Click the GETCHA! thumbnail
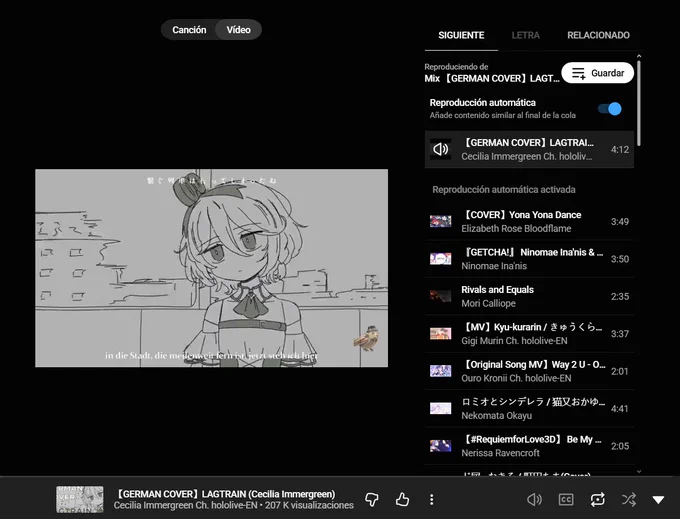Viewport: 680px width, 519px height. click(441, 259)
